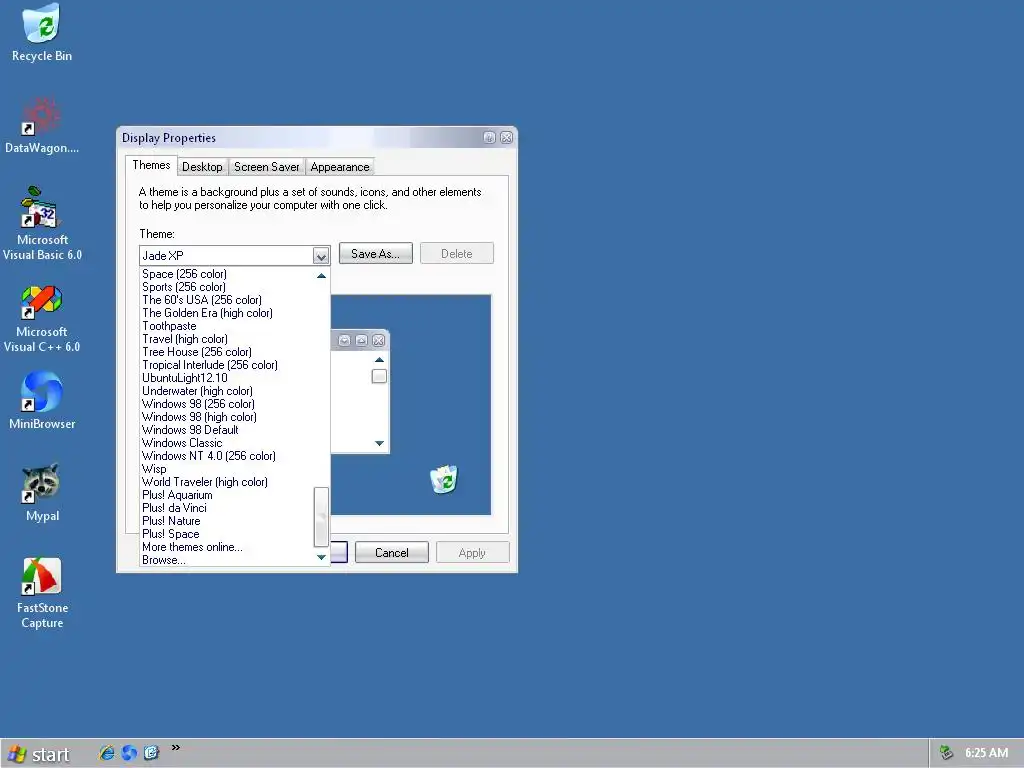Viewport: 1024px width, 768px height.
Task: Select the Browse... entry
Action: 227,560
